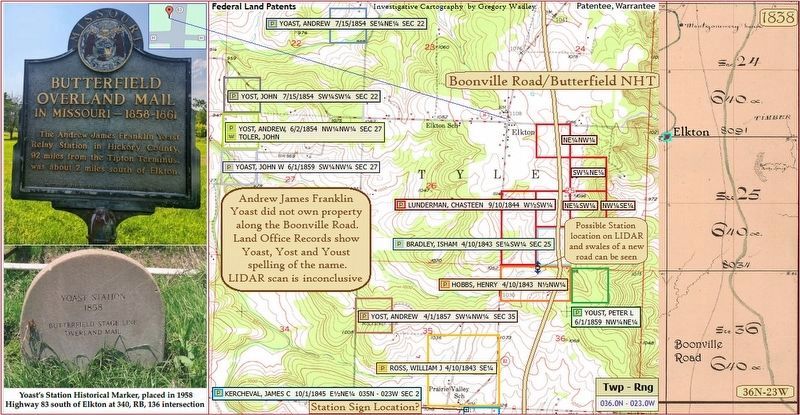Click the HOBBS, HENRY N½NW¼ label
Screen dimensions: 800x415
[x=504, y=284]
